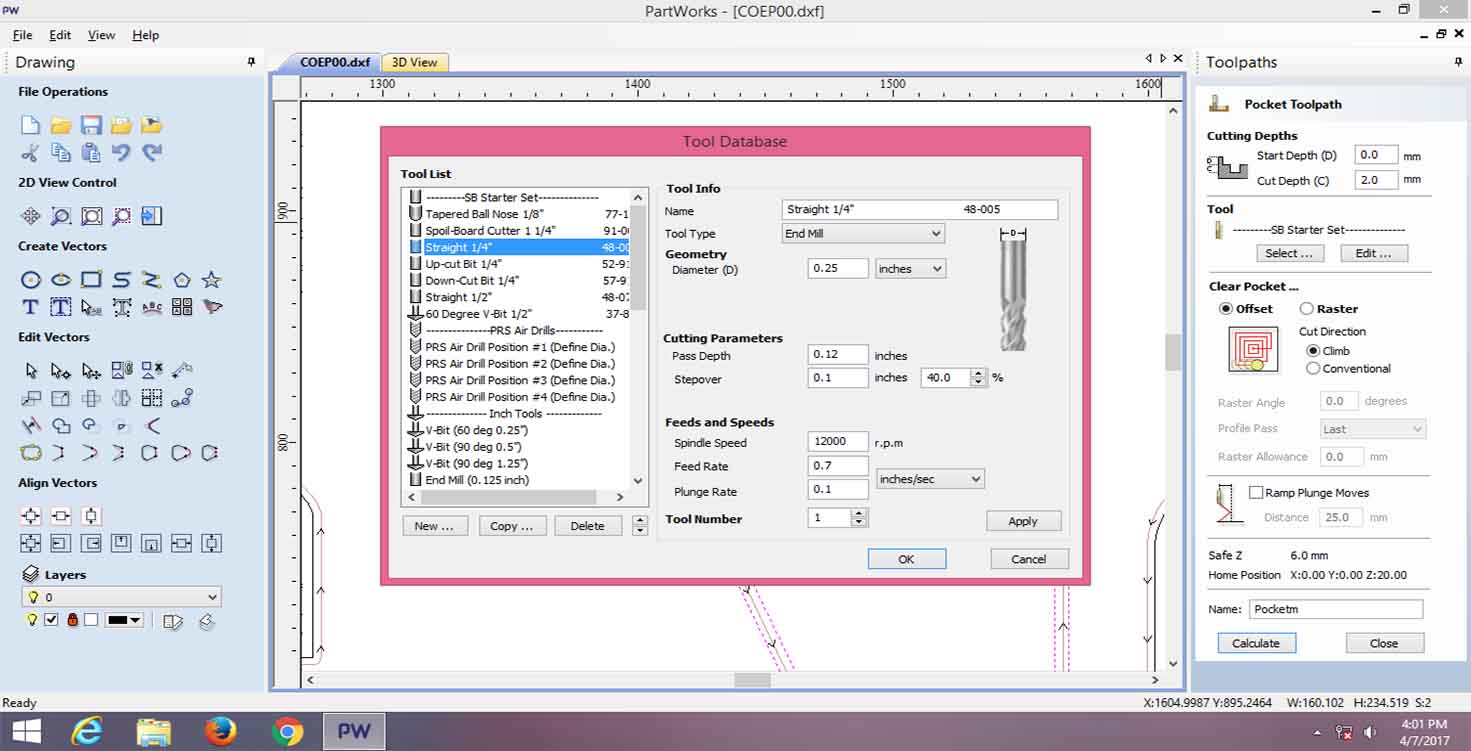This screenshot has width=1471, height=751.
Task: Click the Paste clipboard icon
Action: [91, 153]
